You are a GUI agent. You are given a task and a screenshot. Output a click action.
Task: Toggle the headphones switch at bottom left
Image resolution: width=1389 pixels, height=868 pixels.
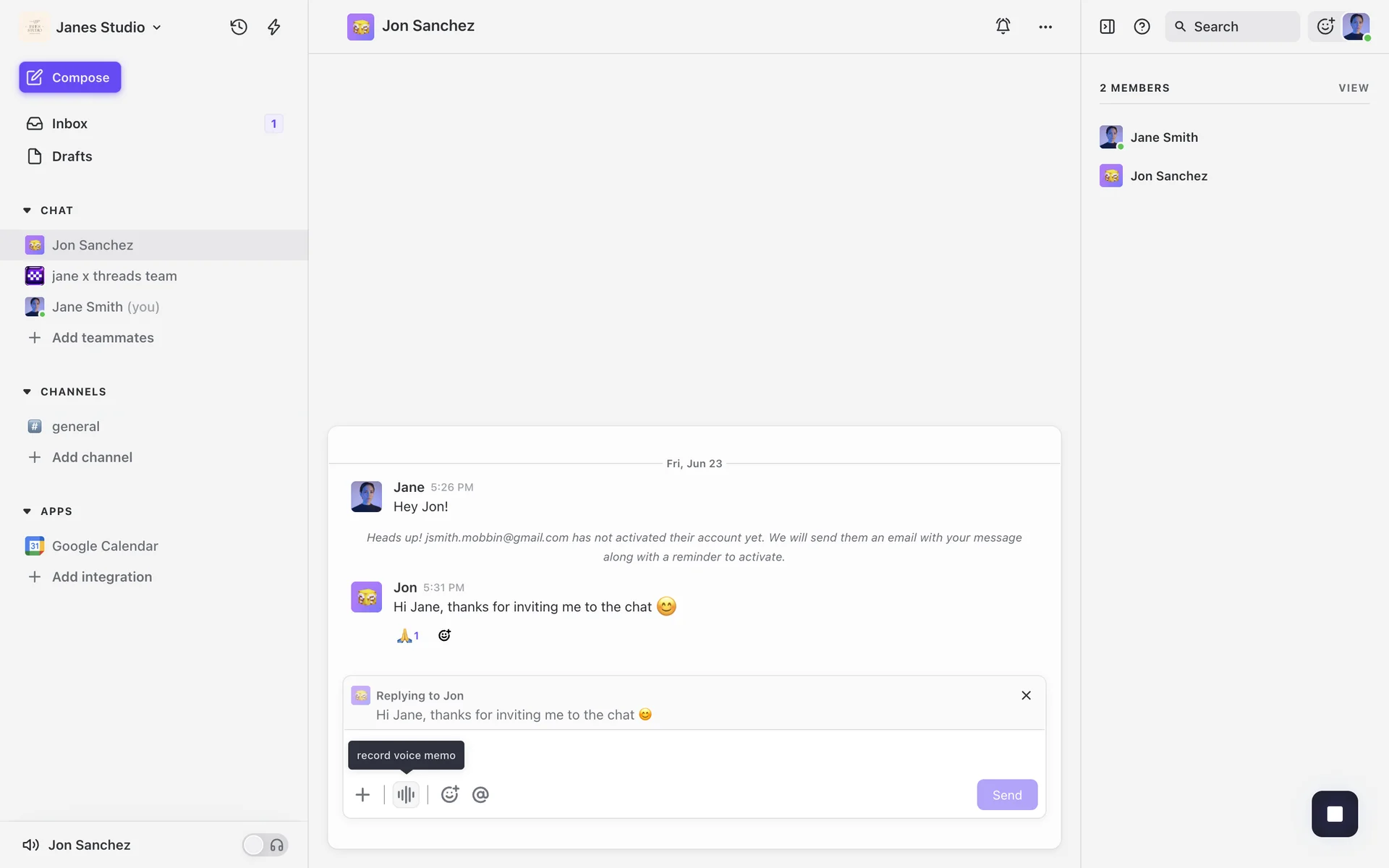(x=265, y=845)
